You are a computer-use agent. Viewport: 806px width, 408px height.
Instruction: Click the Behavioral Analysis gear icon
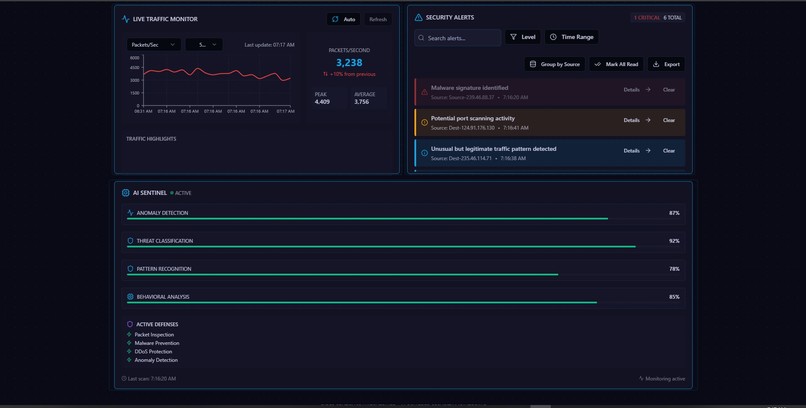(130, 296)
